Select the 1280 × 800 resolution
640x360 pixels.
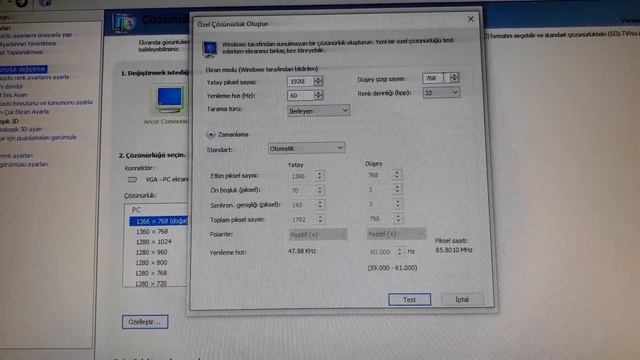(x=151, y=262)
